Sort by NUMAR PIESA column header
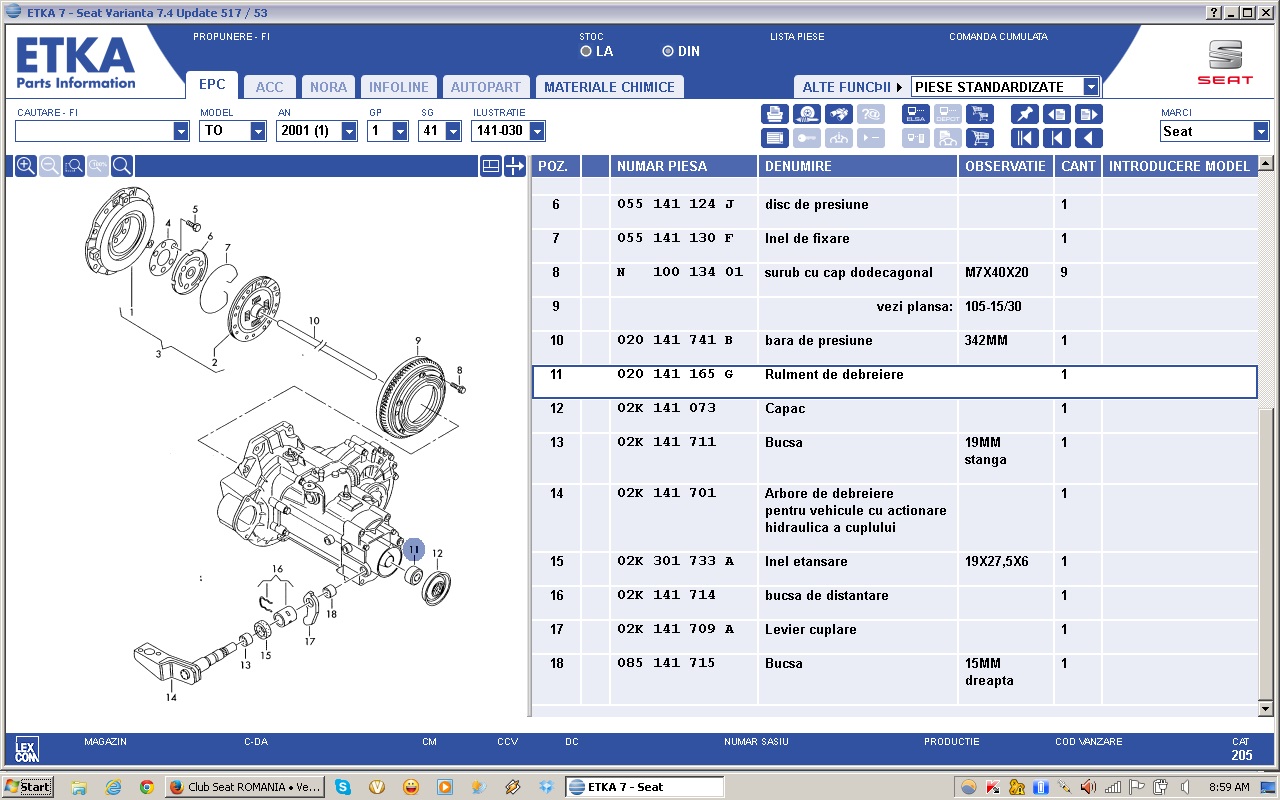The height and width of the screenshot is (800, 1280). pyautogui.click(x=684, y=166)
